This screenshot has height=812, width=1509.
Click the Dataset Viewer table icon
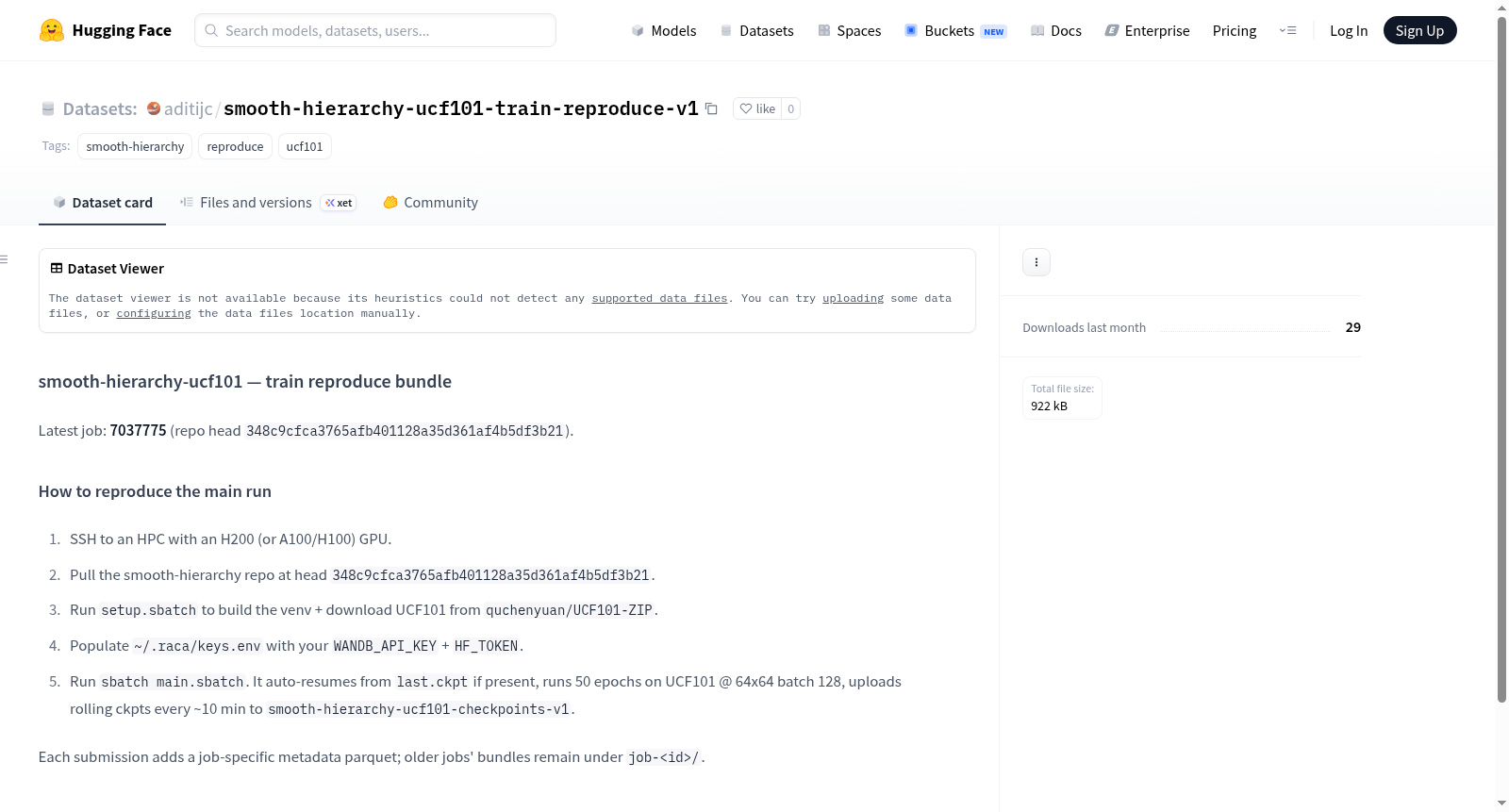tap(57, 269)
